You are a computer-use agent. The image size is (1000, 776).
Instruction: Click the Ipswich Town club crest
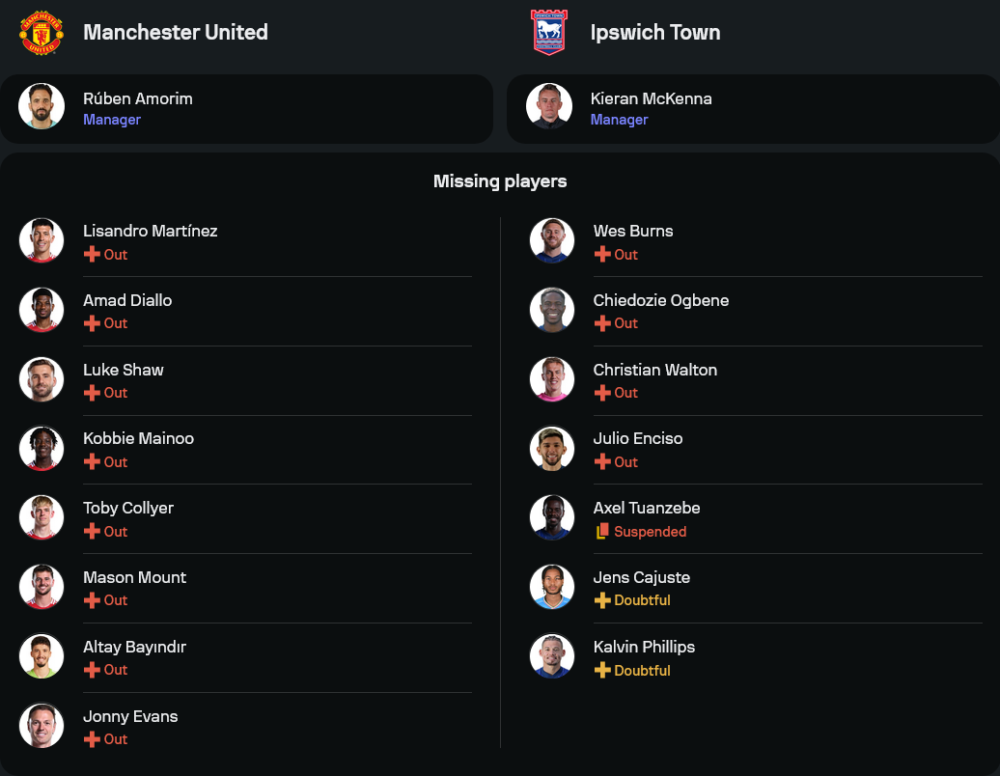pyautogui.click(x=549, y=32)
